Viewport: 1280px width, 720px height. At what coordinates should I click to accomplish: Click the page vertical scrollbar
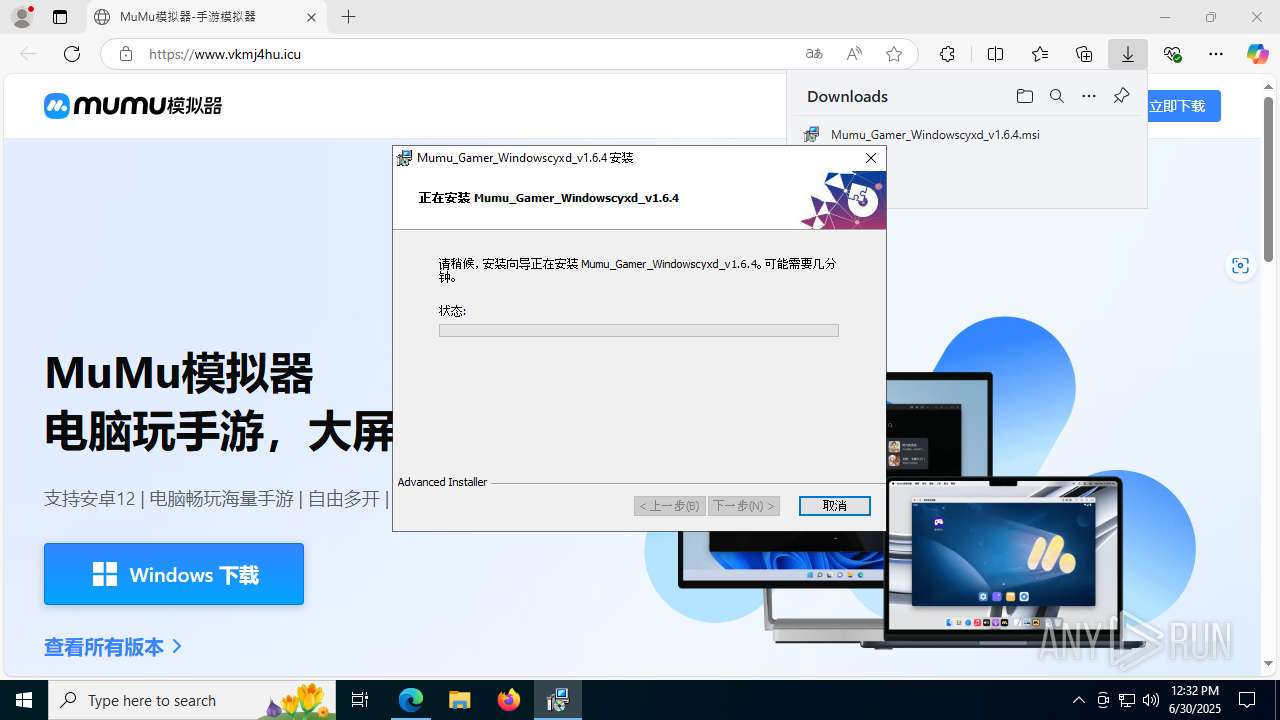tap(1269, 180)
